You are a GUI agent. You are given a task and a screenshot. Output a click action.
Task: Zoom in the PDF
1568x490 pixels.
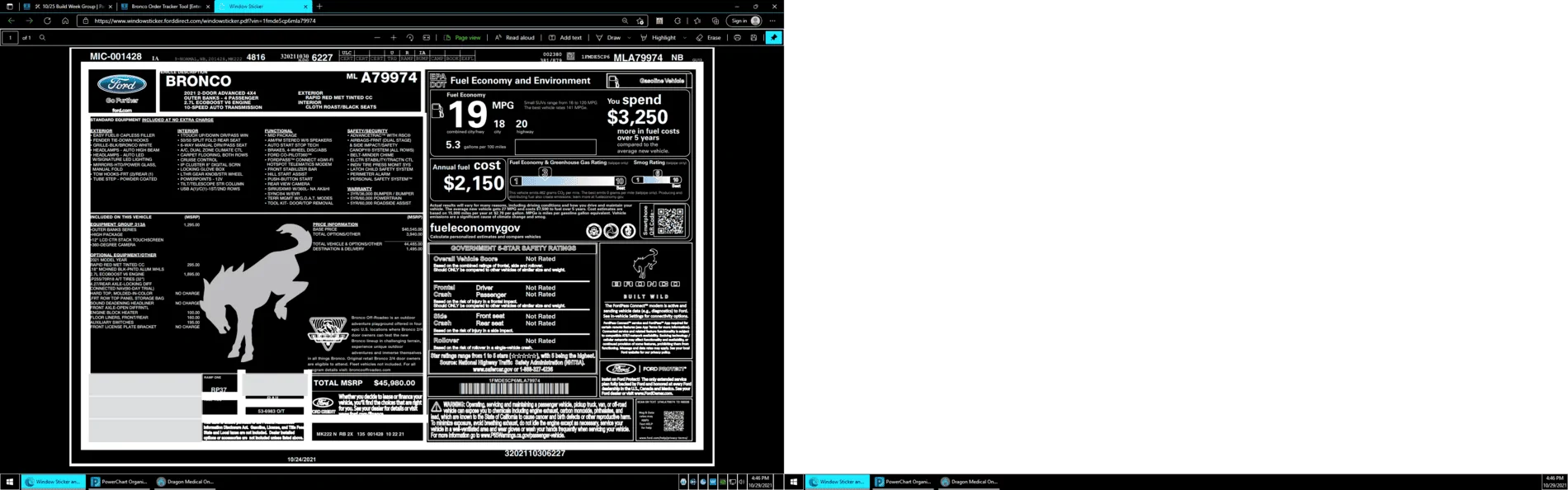(394, 37)
